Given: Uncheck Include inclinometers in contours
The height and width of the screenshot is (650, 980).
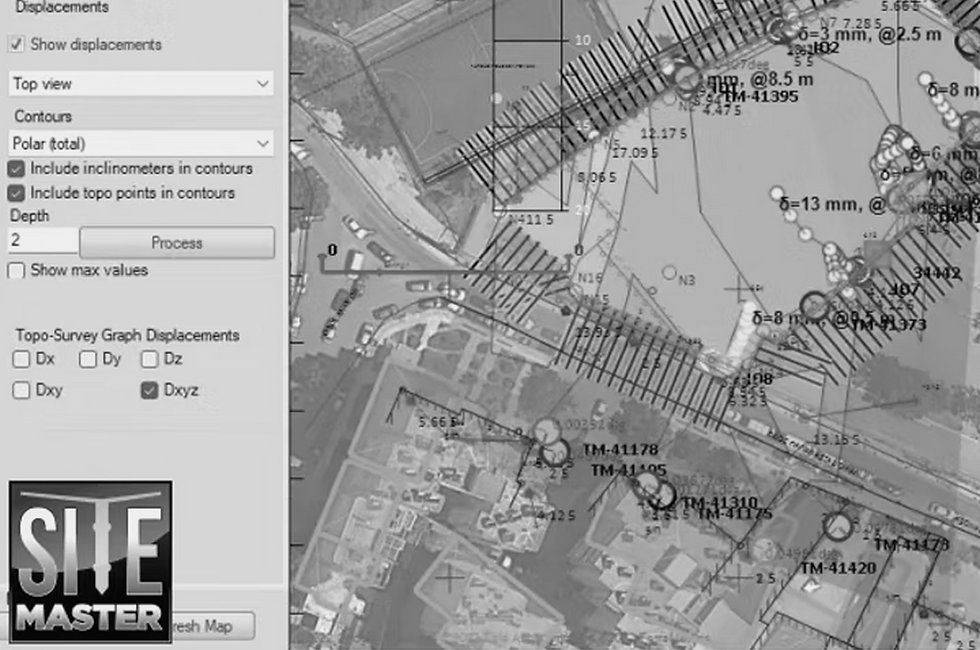Looking at the screenshot, I should 16,169.
